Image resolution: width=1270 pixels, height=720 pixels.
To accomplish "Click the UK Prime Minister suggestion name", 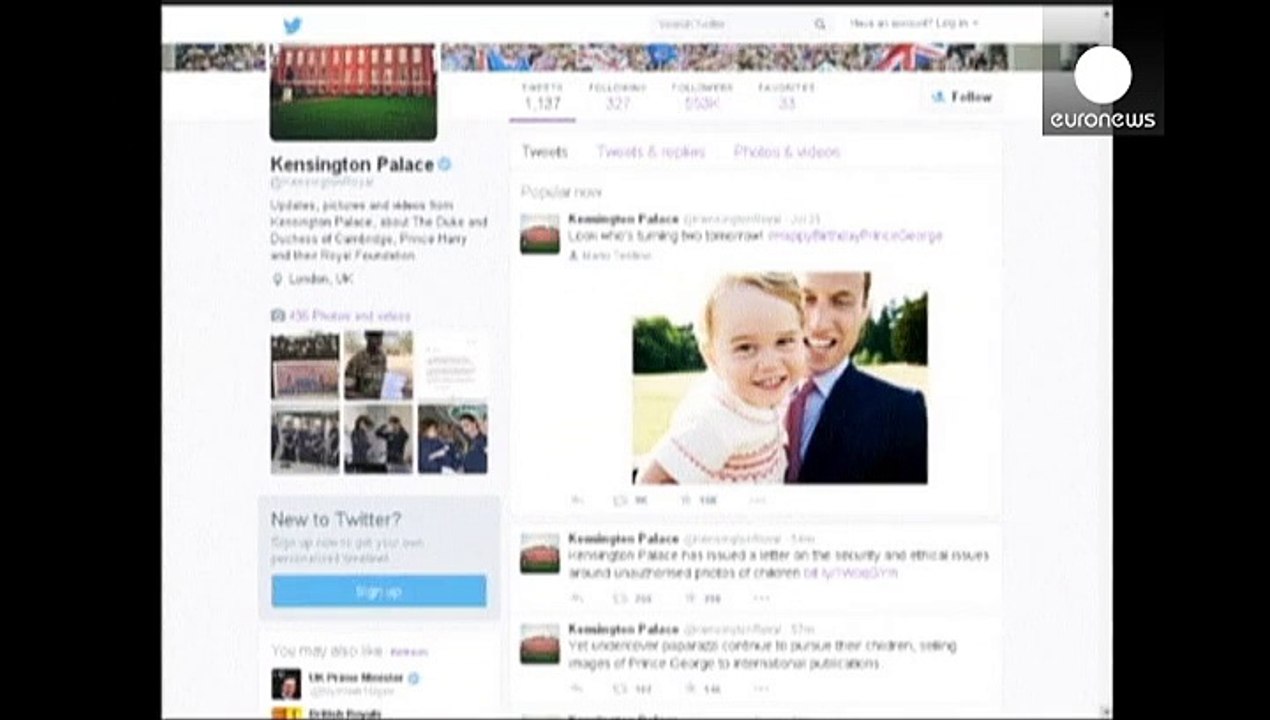I will point(356,678).
